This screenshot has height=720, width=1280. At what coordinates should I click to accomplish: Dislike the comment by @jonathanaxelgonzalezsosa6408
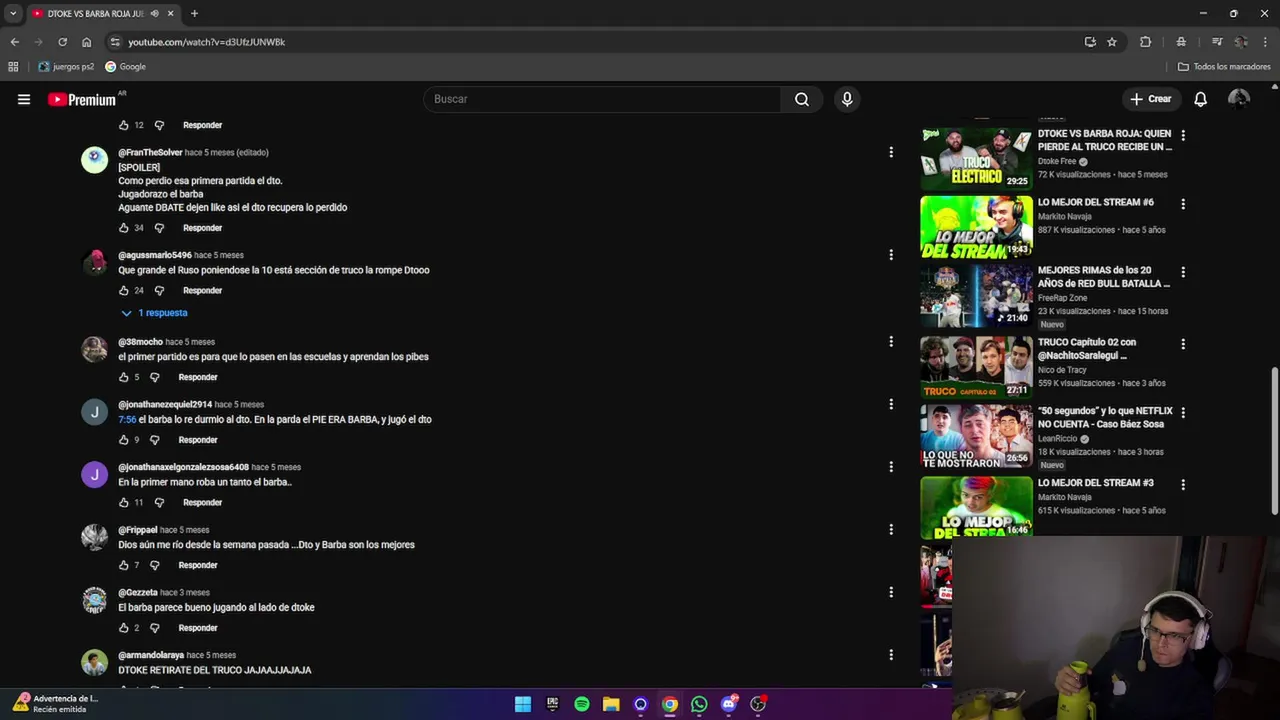click(159, 502)
